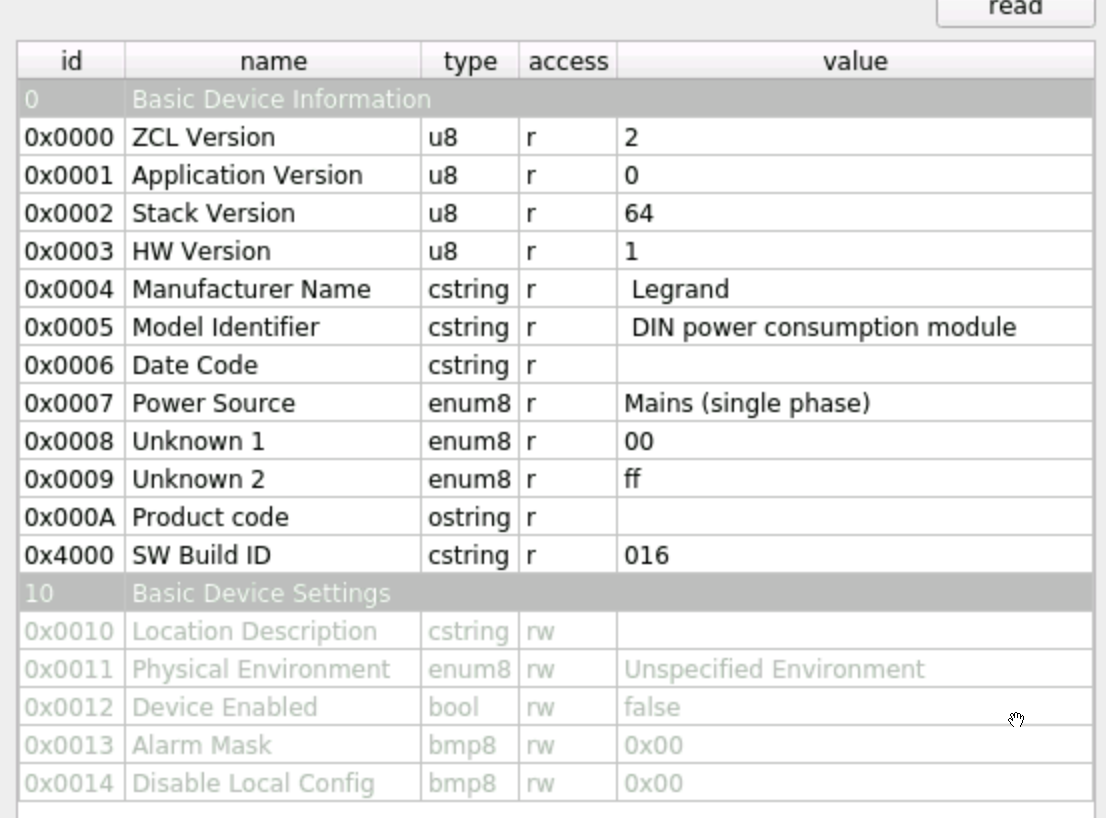Click the Device Enabled false value
1106x818 pixels.
tap(855, 707)
